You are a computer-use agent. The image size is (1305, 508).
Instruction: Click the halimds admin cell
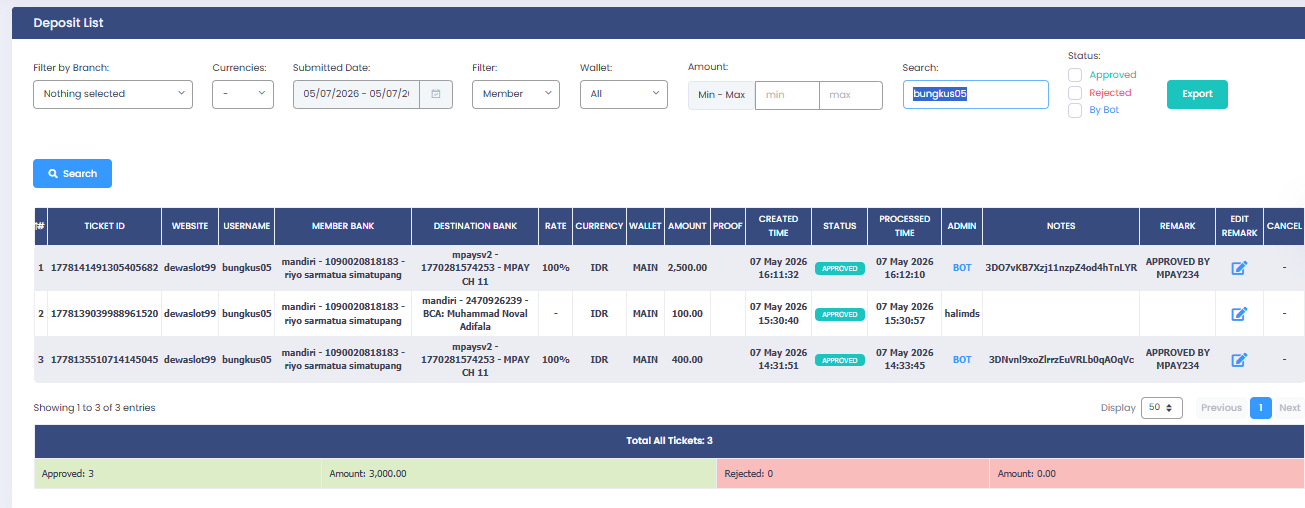(962, 314)
